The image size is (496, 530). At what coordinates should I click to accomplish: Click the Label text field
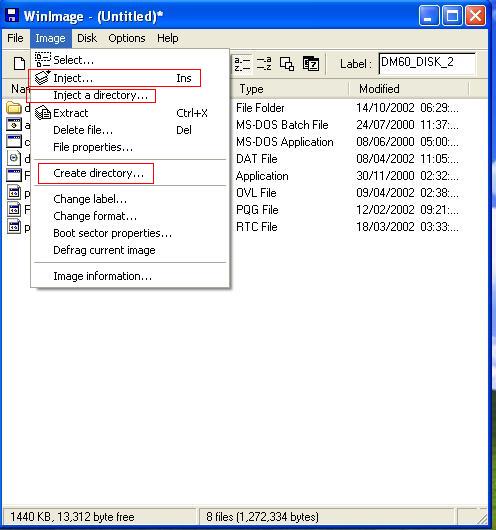(427, 63)
